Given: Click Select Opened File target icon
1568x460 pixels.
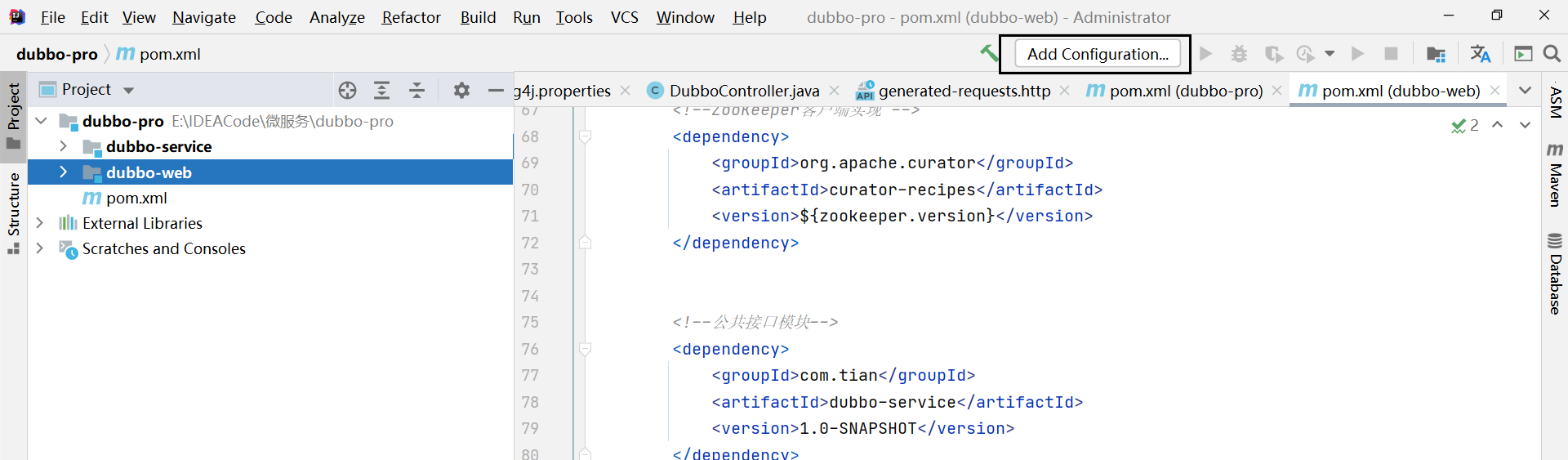Looking at the screenshot, I should click(347, 91).
